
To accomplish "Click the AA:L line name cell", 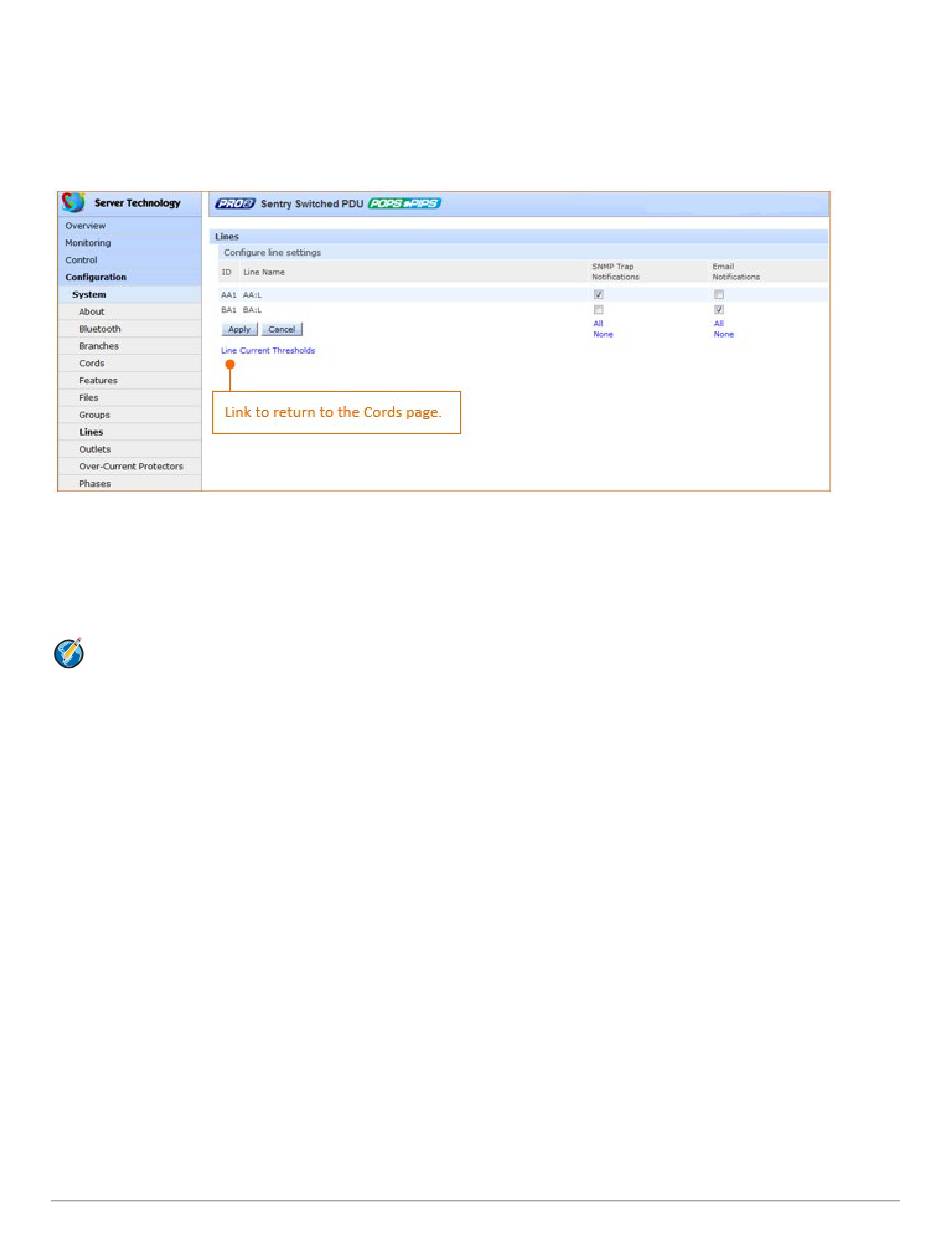I will pos(253,295).
